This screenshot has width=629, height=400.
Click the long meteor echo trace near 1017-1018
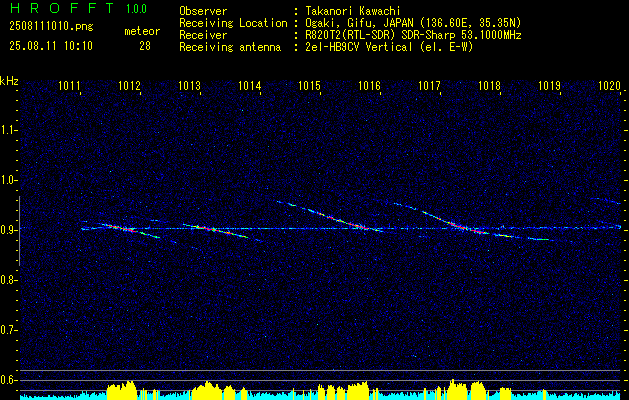tap(473, 223)
